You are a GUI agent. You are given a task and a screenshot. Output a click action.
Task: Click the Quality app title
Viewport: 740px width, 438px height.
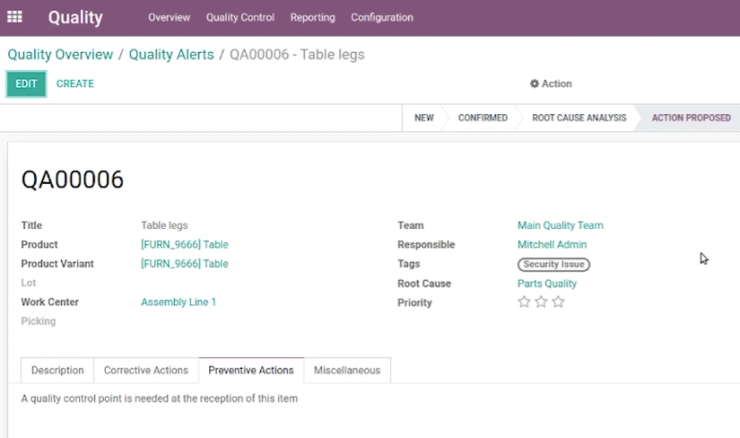click(76, 17)
